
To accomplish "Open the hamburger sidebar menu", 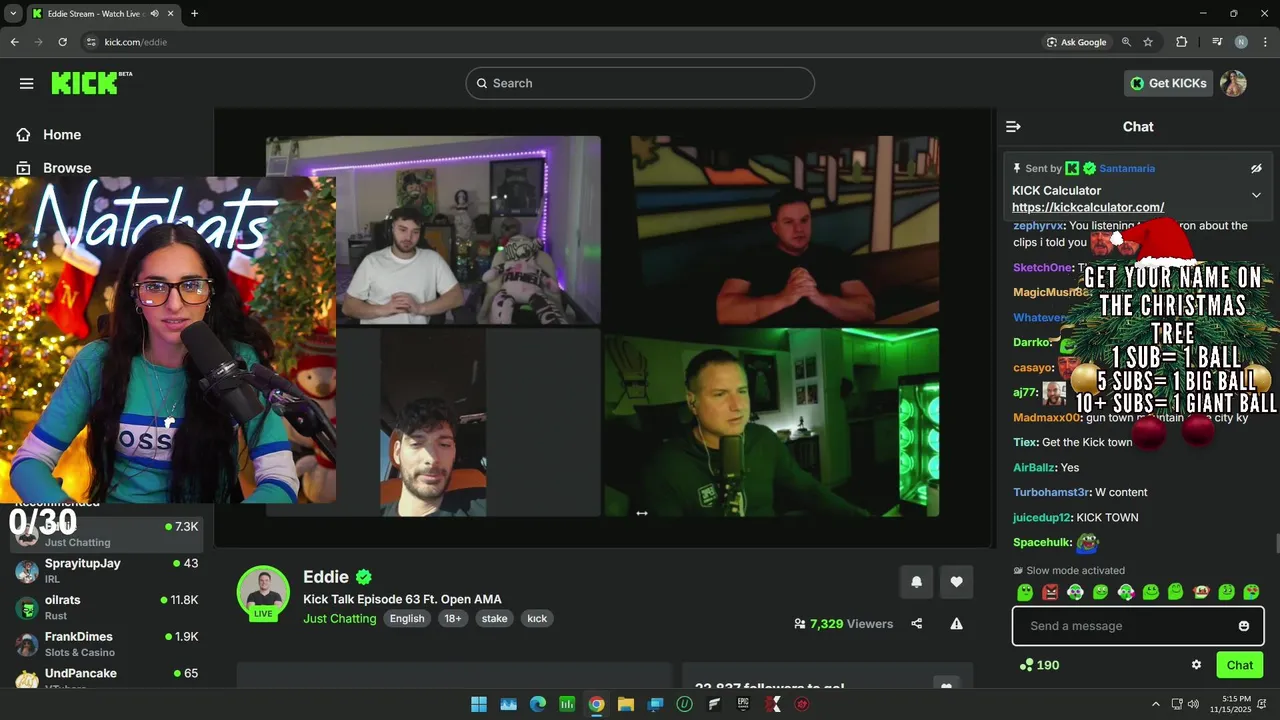I will pos(26,83).
